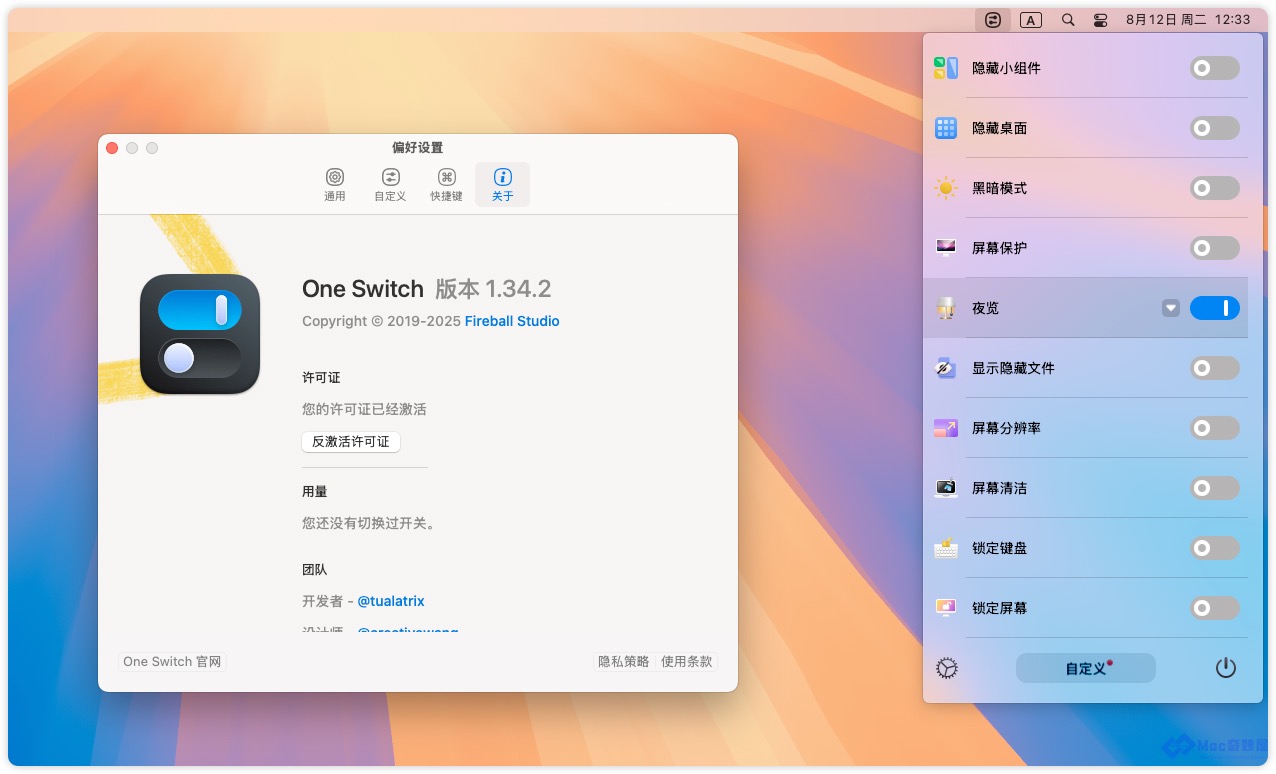Viewport: 1276px width, 774px height.
Task: Toggle the 屏幕分辨率 switch
Action: [1215, 428]
